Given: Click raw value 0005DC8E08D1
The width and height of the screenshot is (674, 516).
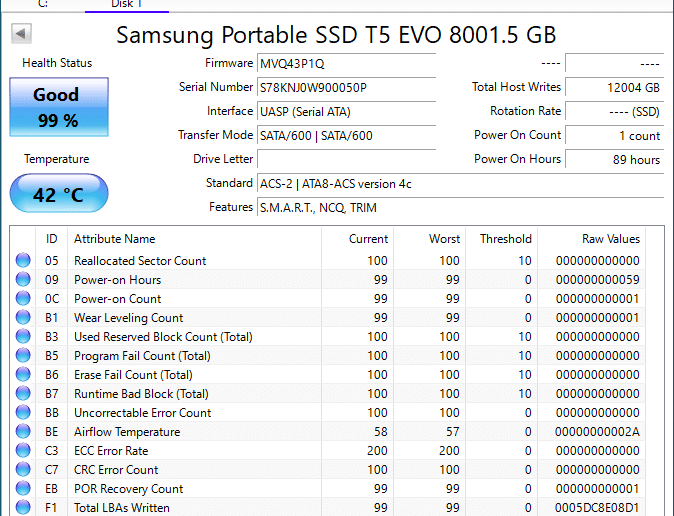Looking at the screenshot, I should [597, 507].
